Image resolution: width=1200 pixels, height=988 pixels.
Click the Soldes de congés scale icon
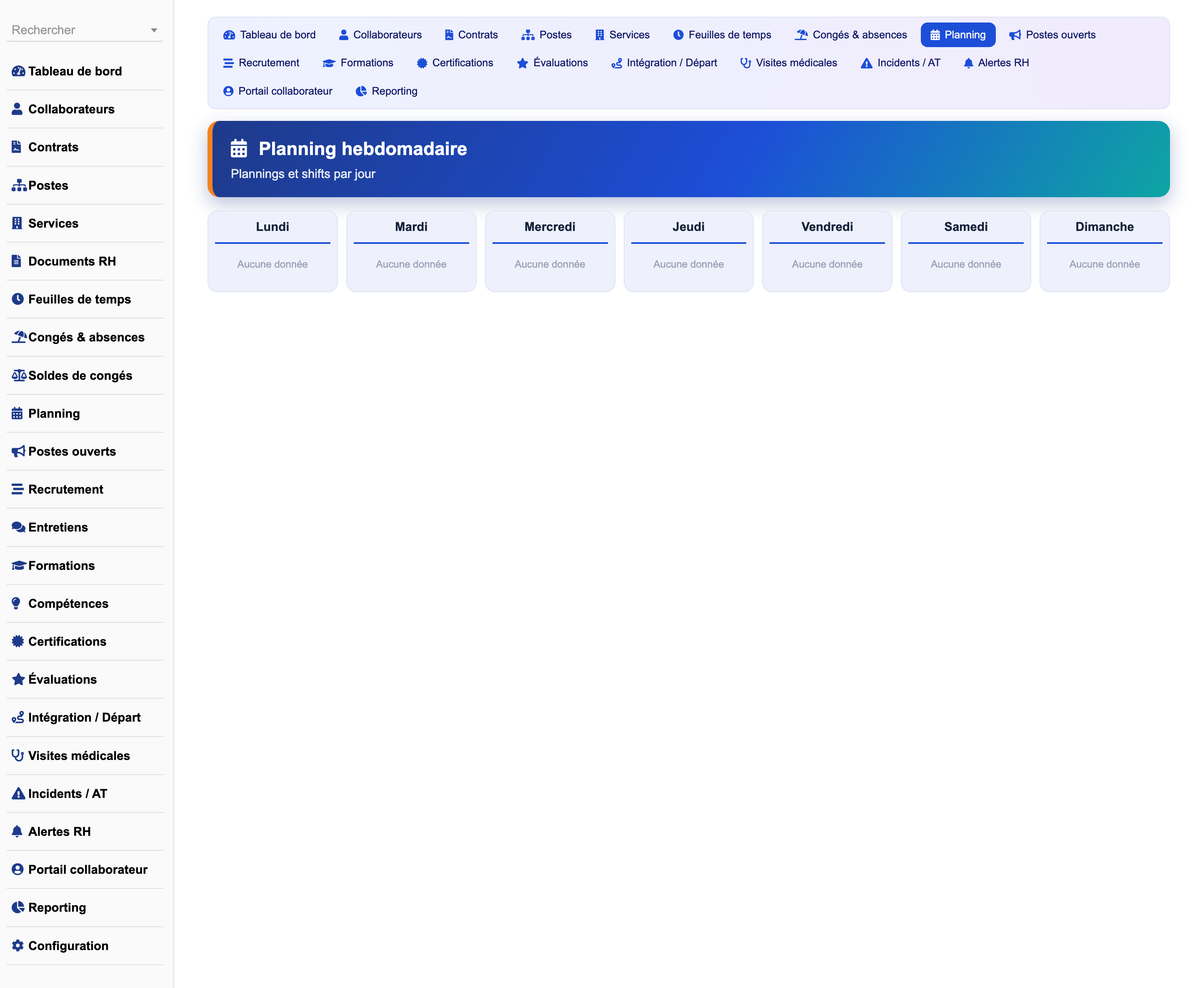(19, 375)
